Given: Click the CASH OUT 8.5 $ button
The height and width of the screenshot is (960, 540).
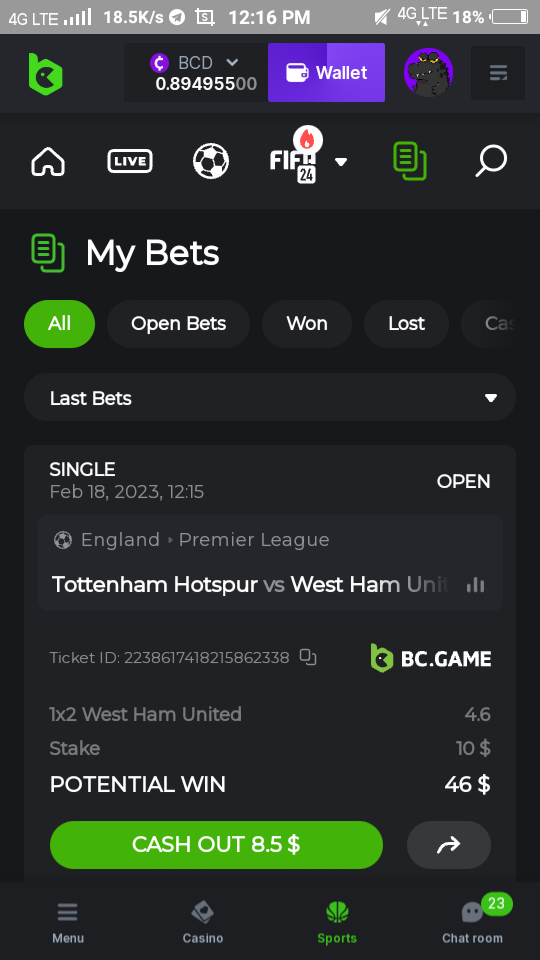Looking at the screenshot, I should tap(216, 844).
